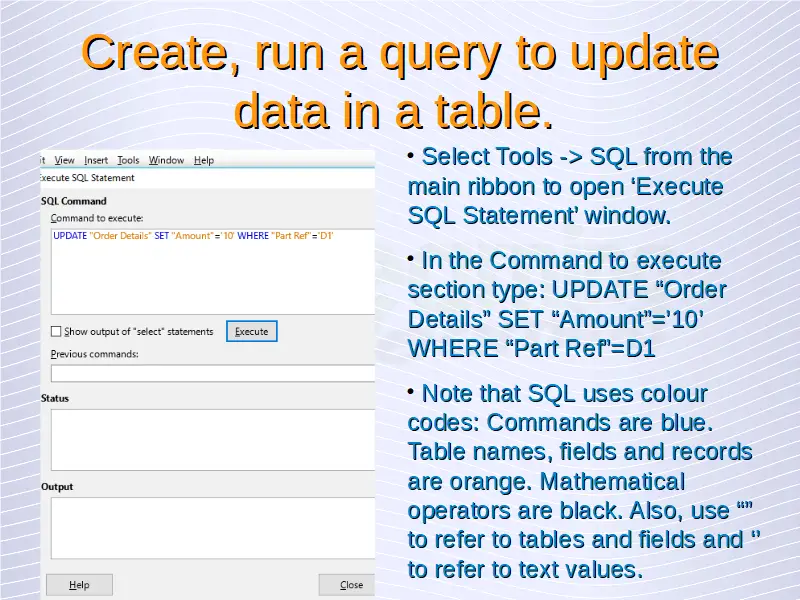Click the Command to execute text area

click(213, 271)
